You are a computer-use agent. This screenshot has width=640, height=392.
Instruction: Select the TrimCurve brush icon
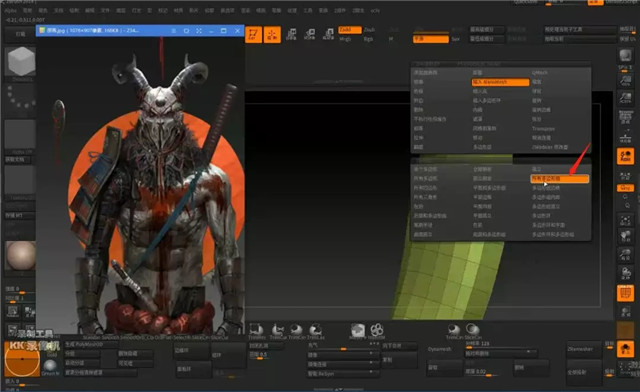click(x=278, y=331)
